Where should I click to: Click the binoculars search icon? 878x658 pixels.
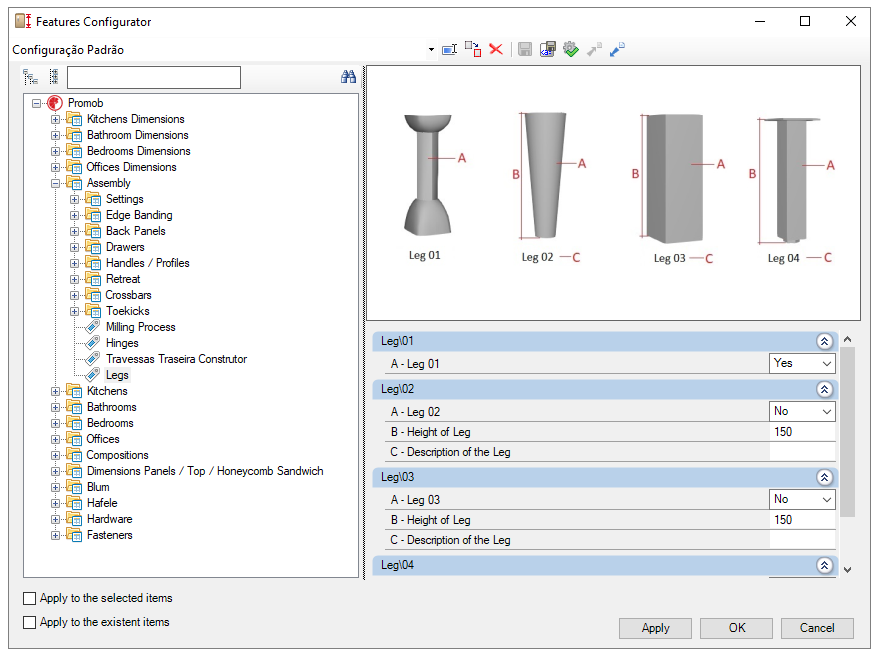pos(348,77)
